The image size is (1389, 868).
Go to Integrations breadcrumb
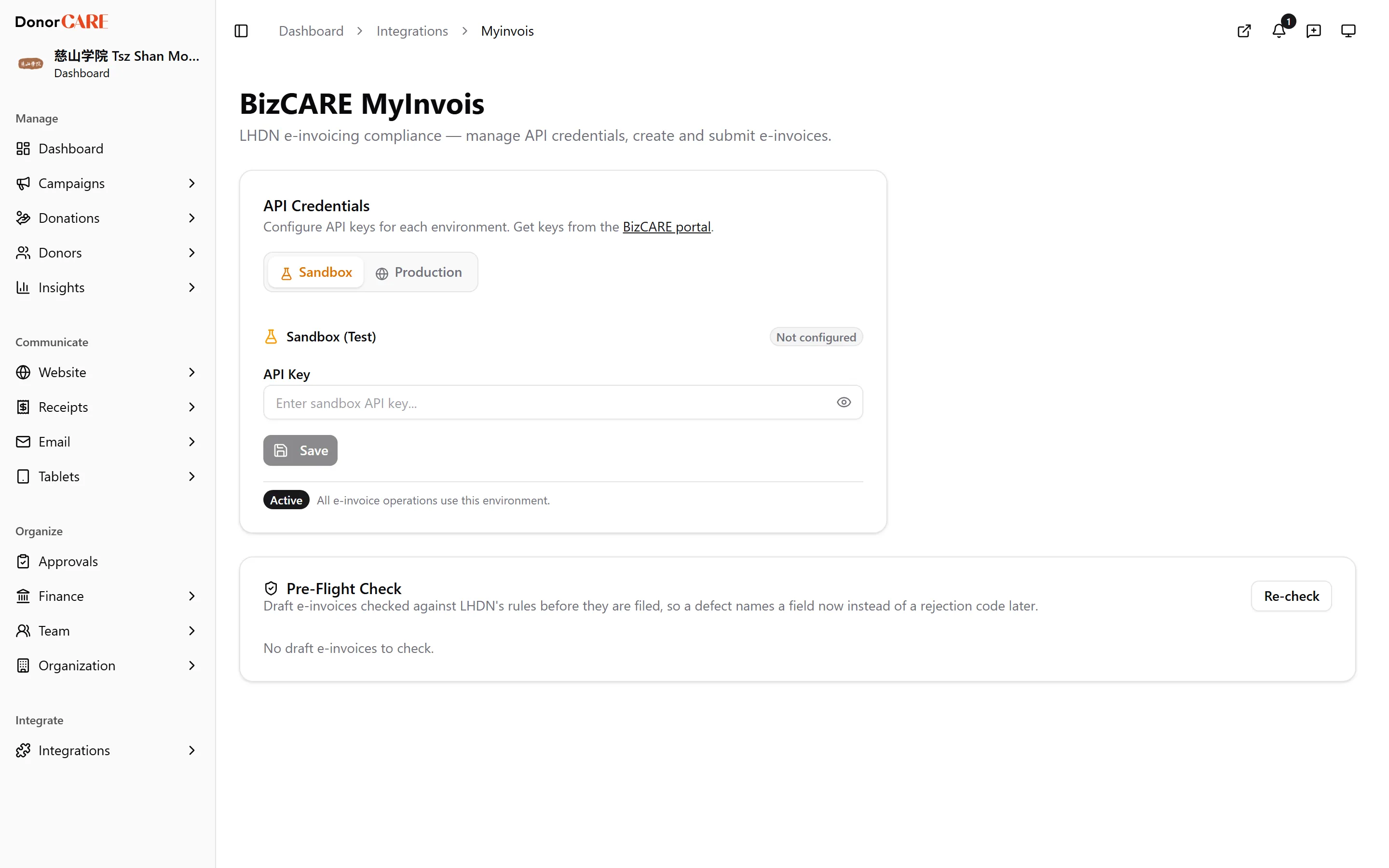tap(412, 31)
